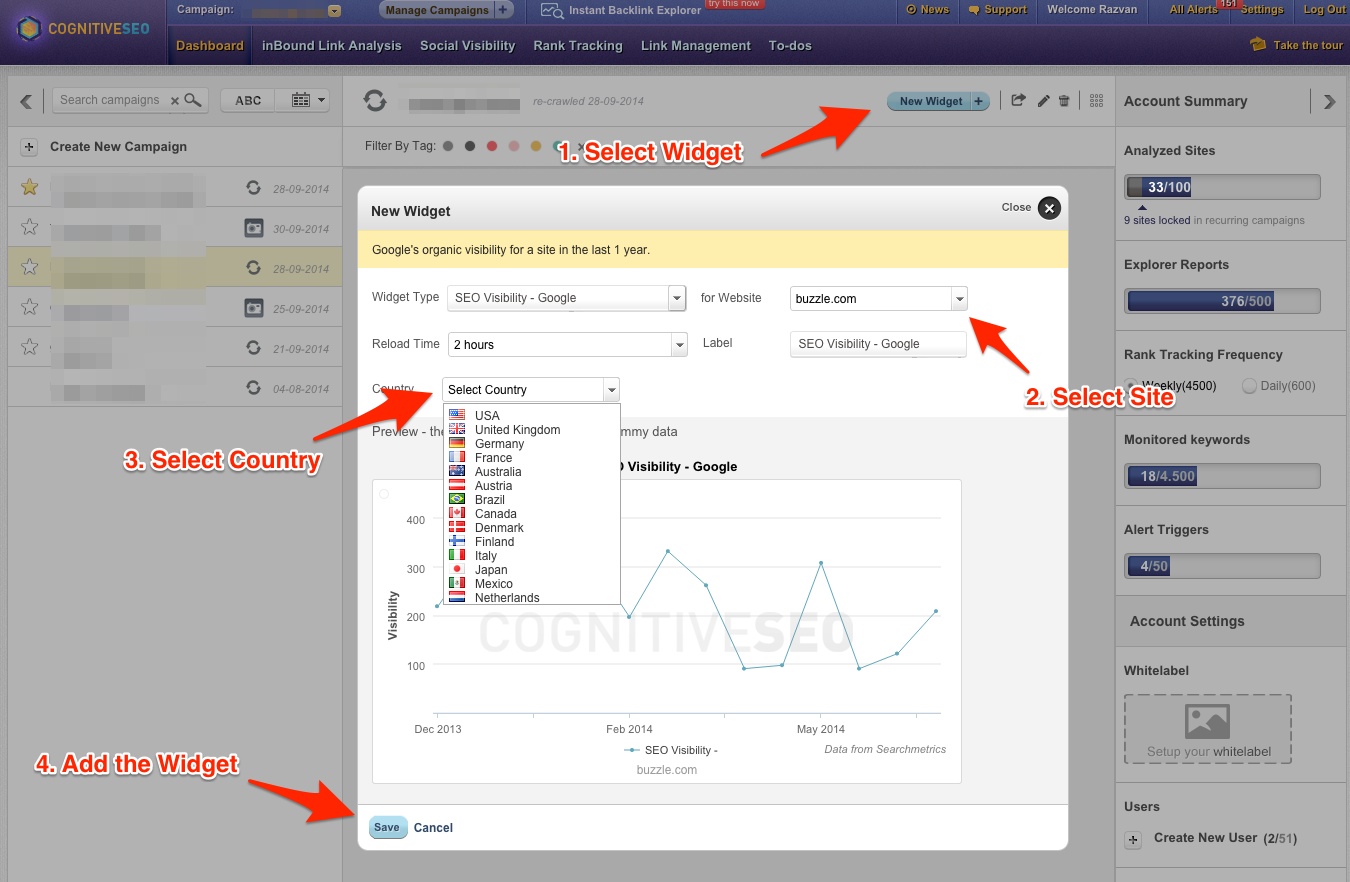Save the new widget
This screenshot has width=1350, height=882.
coord(387,827)
